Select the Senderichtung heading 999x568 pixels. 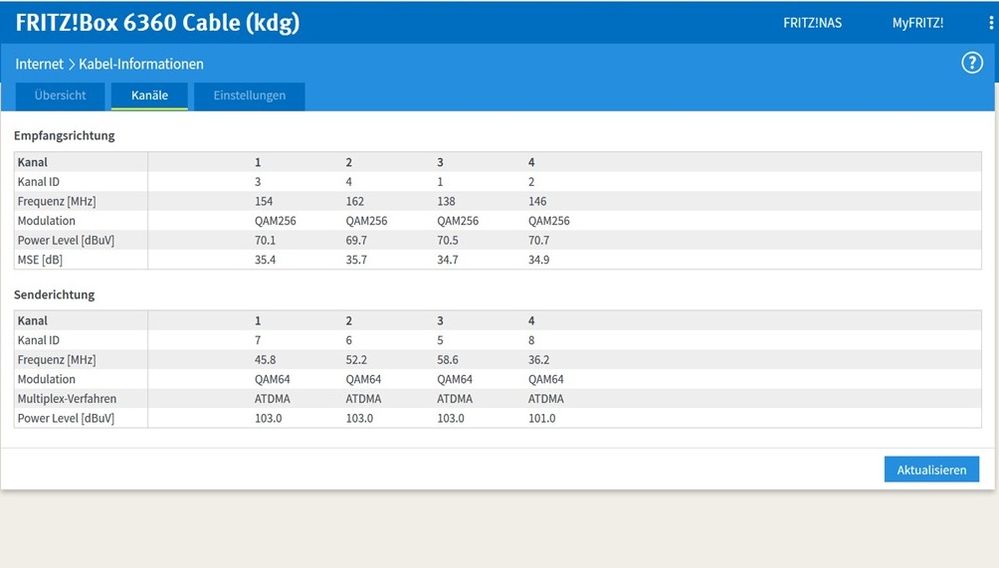pos(54,295)
